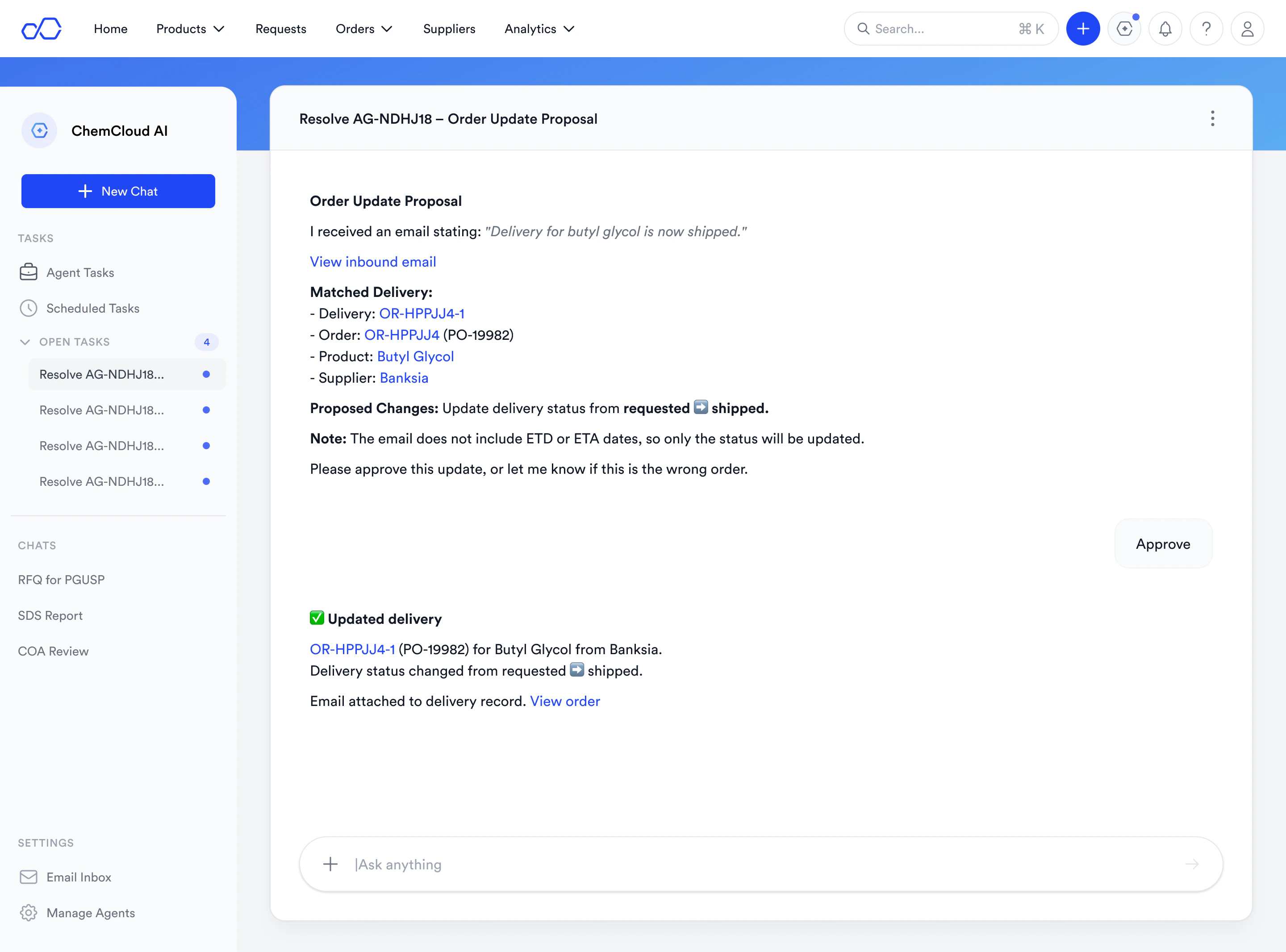Click inside the Ask anything field

pos(749,864)
